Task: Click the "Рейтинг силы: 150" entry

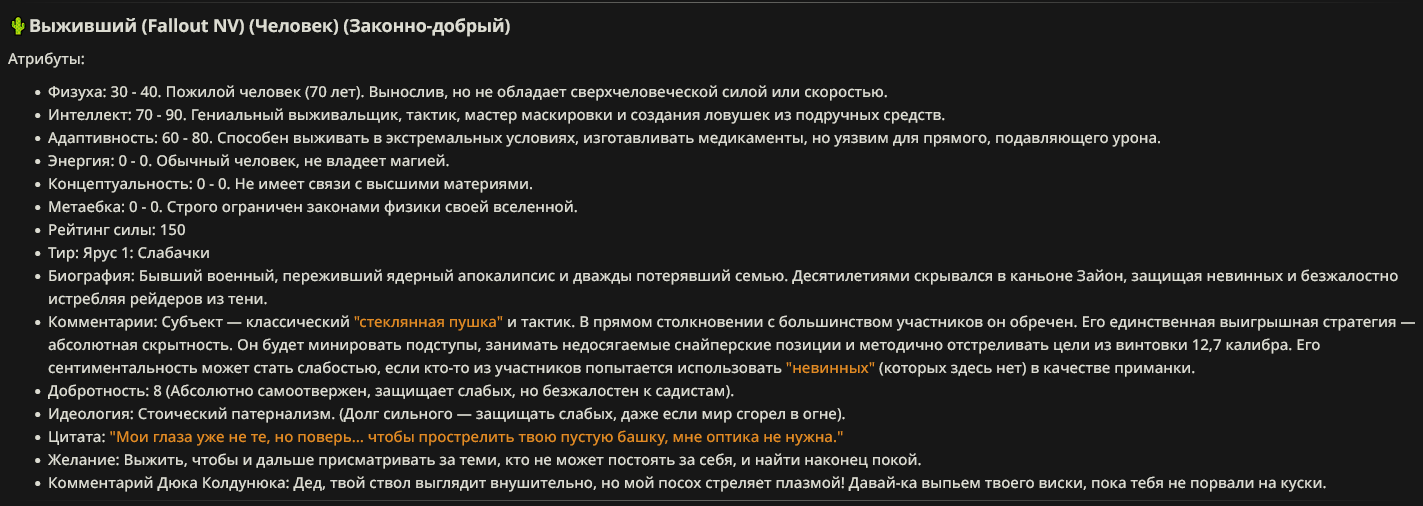Action: (116, 230)
